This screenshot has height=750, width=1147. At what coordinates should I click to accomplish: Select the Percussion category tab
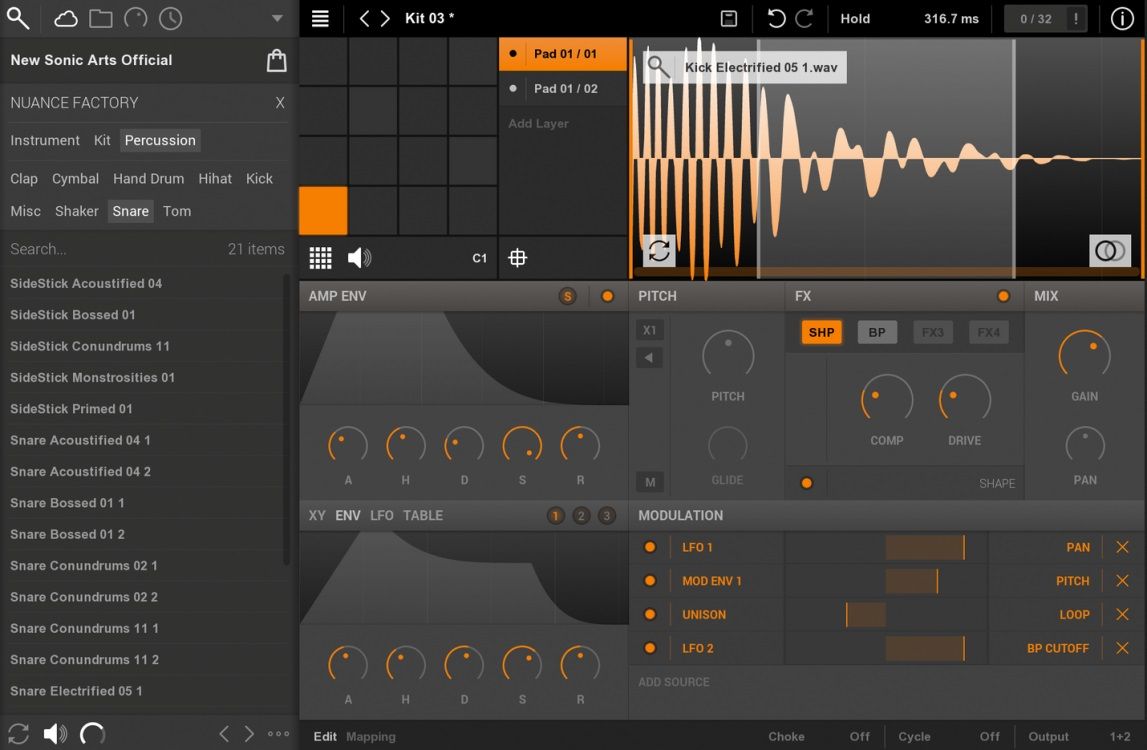(x=160, y=140)
